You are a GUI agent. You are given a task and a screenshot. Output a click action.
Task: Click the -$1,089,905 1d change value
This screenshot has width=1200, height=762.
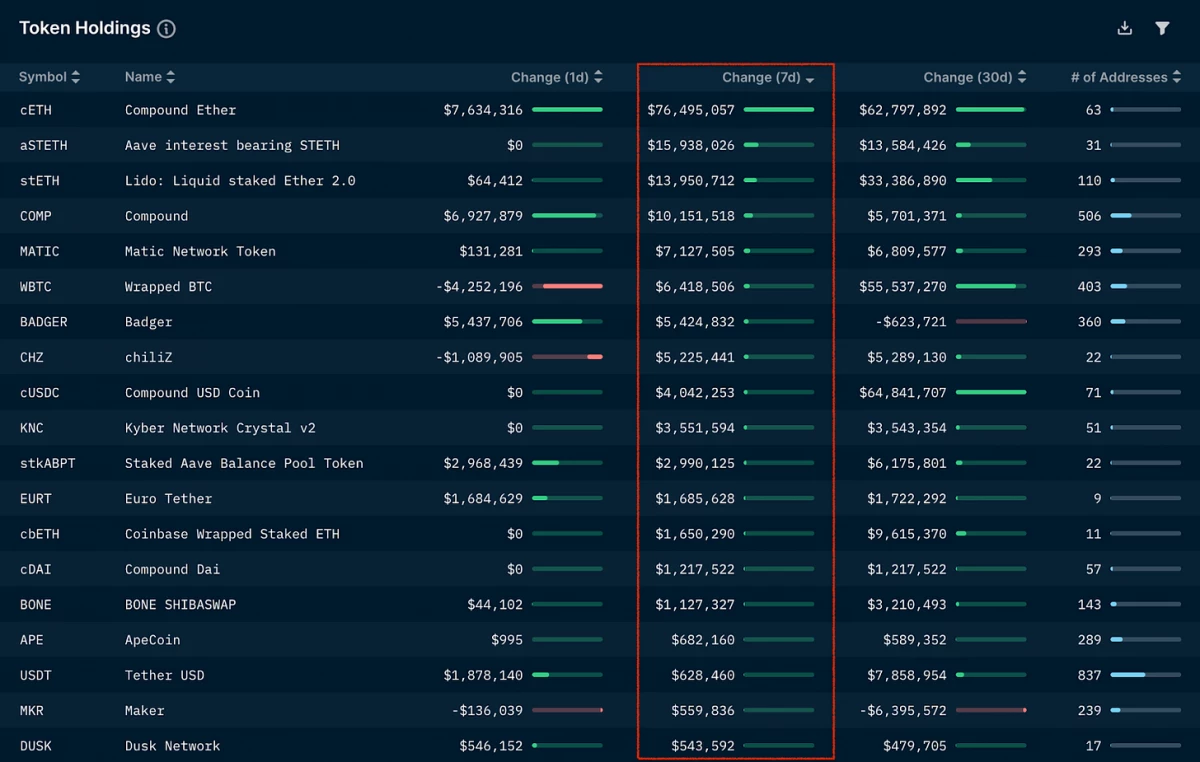tap(479, 357)
